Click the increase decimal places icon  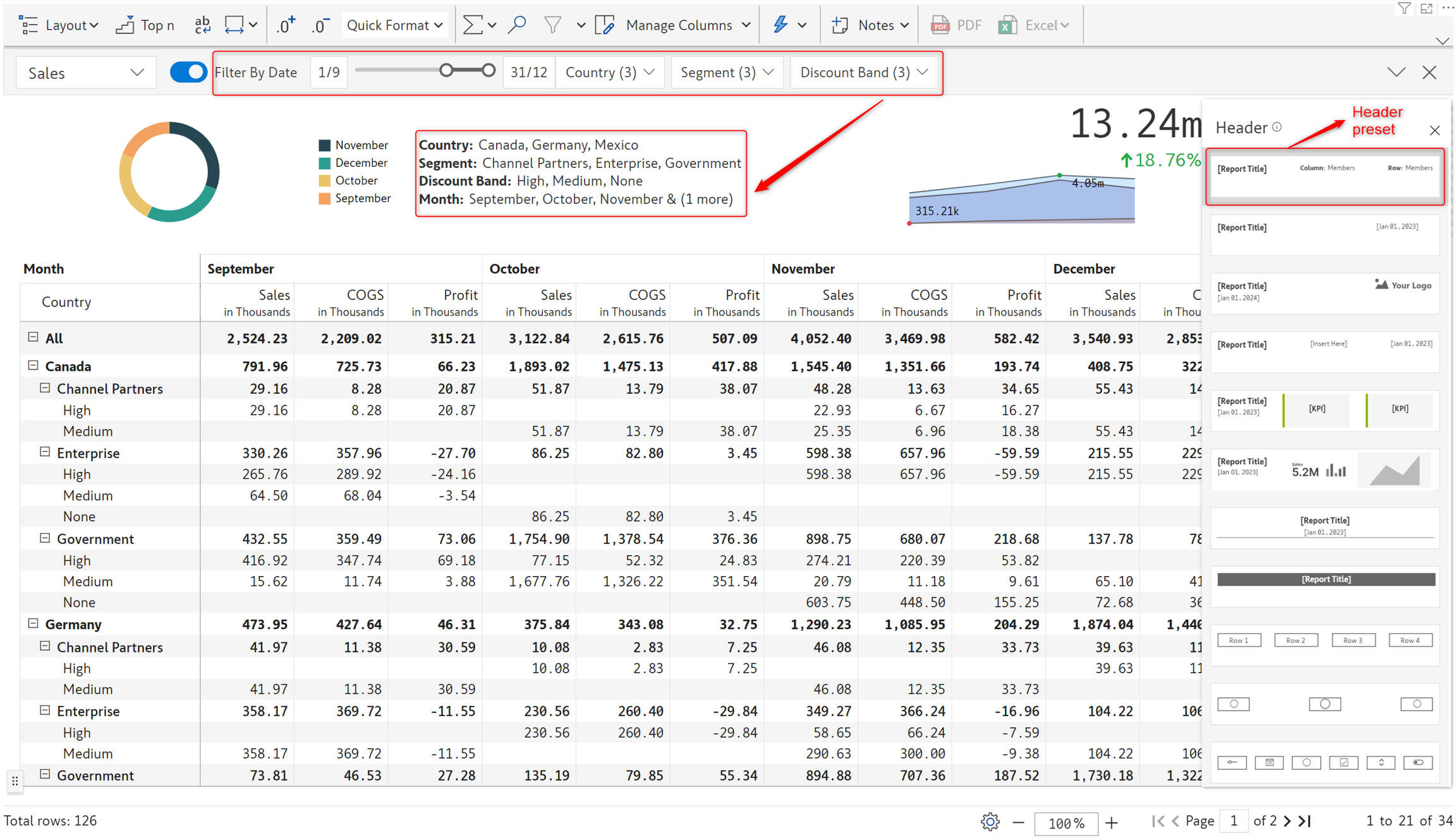[x=286, y=25]
